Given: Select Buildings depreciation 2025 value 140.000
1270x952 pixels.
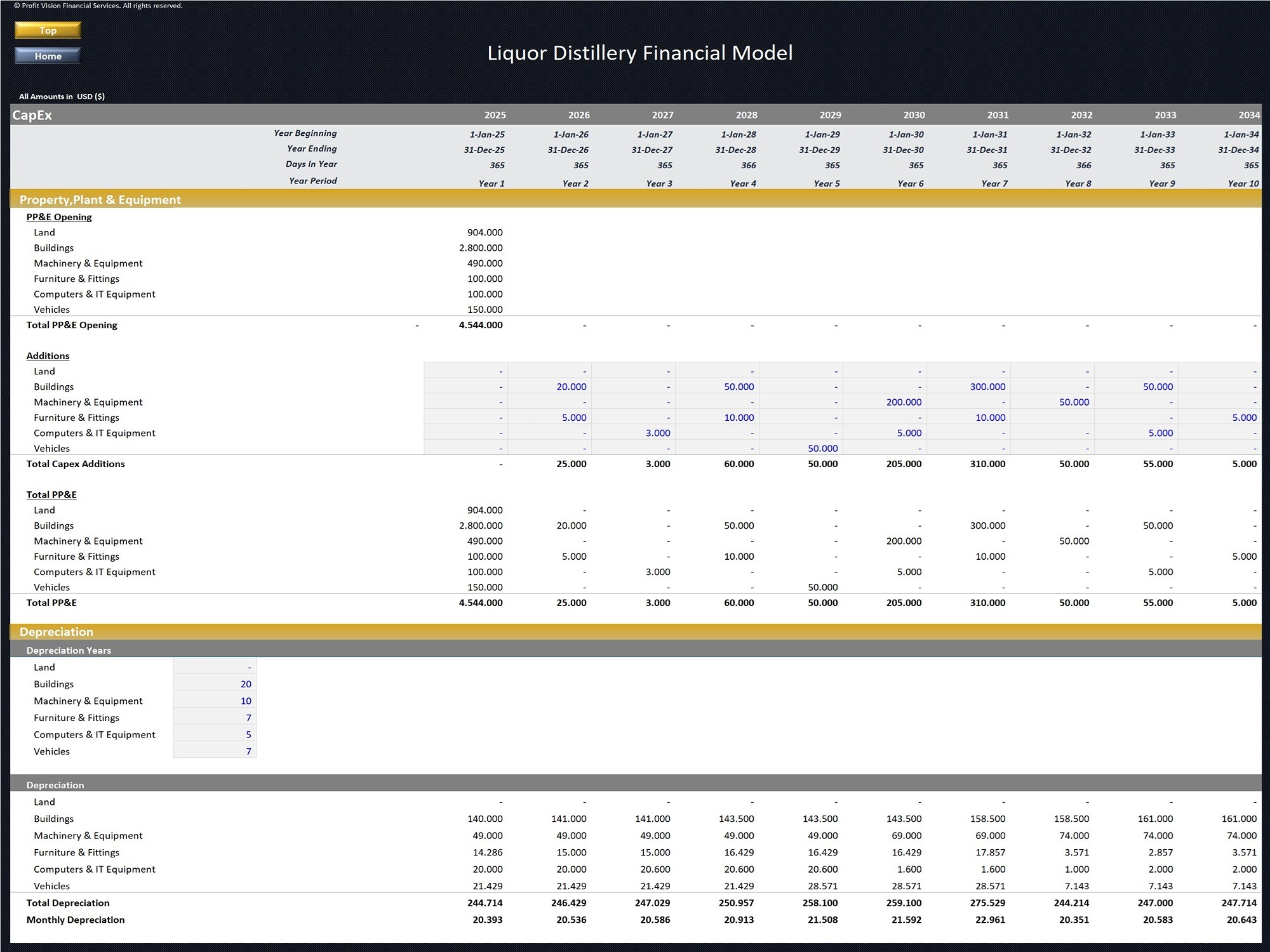Looking at the screenshot, I should (485, 819).
